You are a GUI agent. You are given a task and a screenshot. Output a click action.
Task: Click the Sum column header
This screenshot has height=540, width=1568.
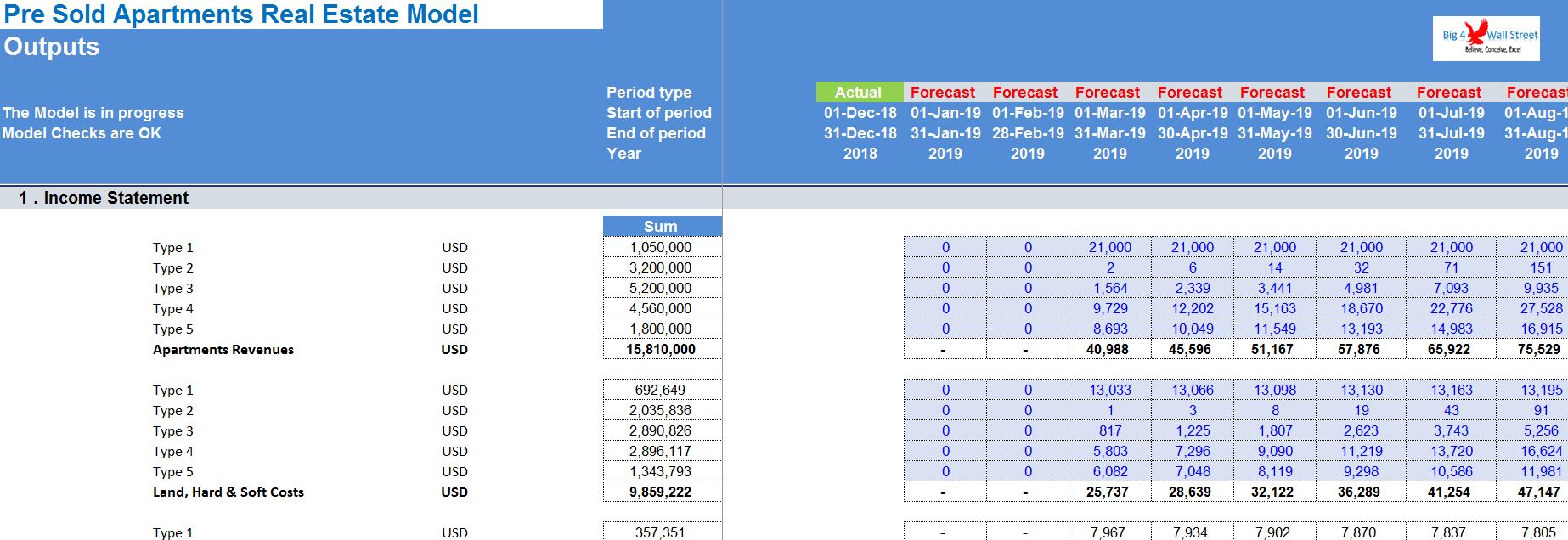pyautogui.click(x=662, y=226)
